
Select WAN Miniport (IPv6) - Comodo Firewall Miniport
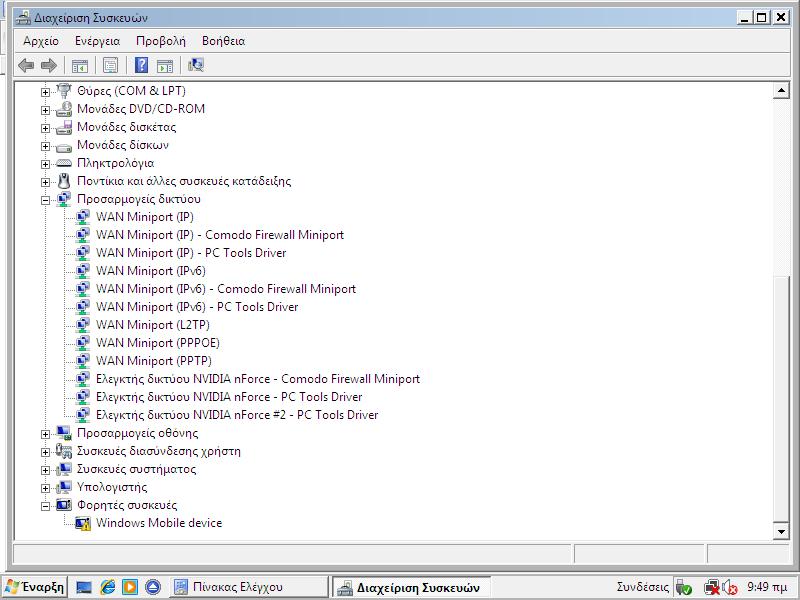(x=226, y=289)
